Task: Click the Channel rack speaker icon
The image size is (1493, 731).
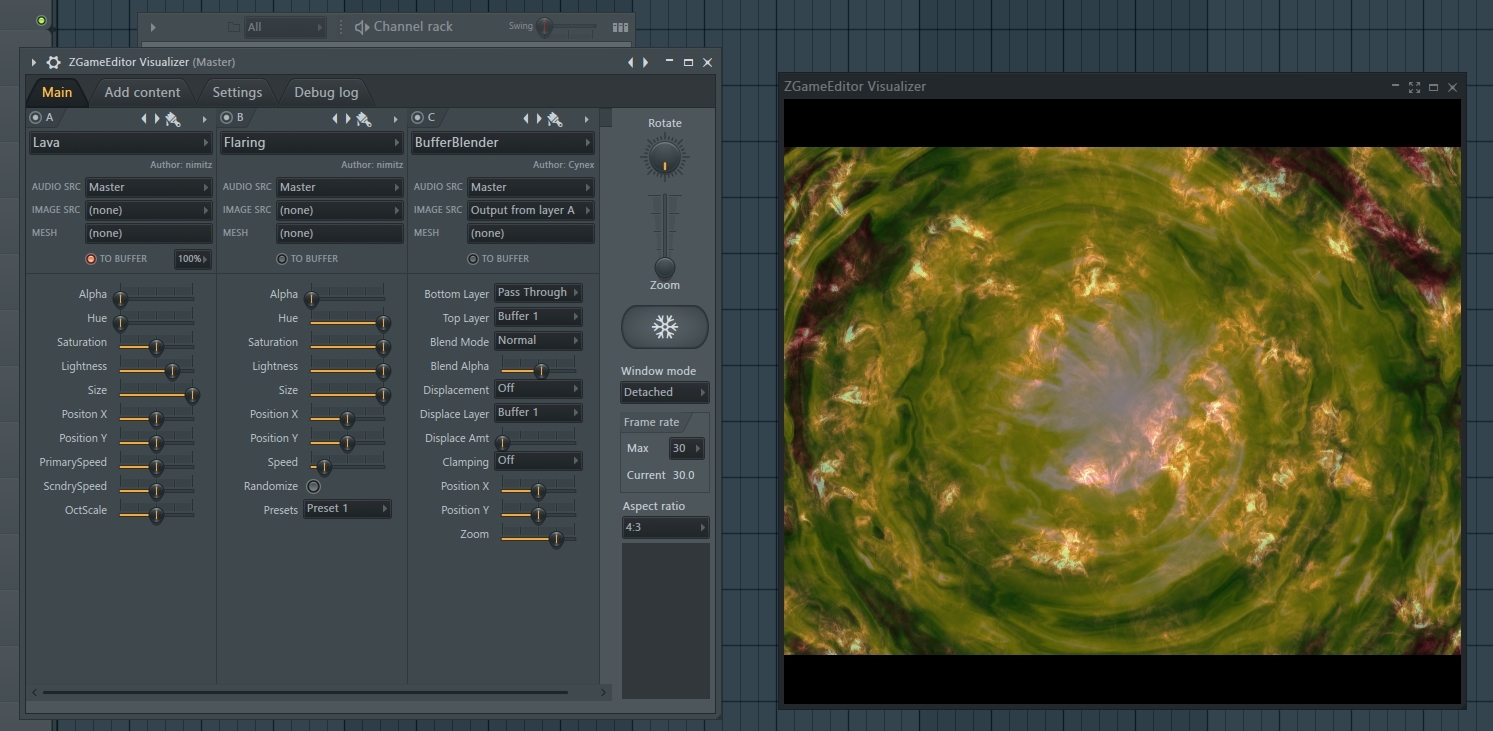Action: pyautogui.click(x=360, y=26)
